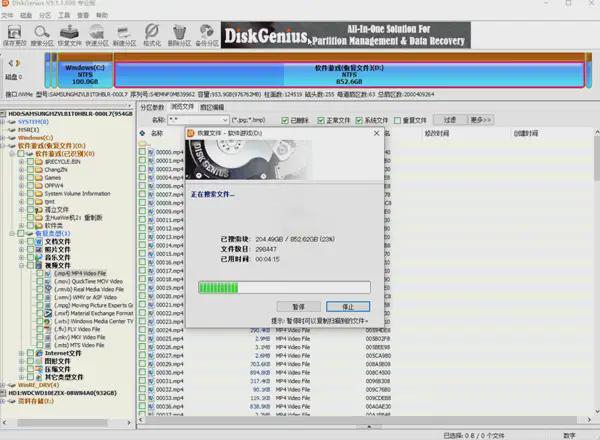Select the 格式化 (Format) toolbar icon
Image resolution: width=600 pixels, height=440 pixels.
tap(152, 36)
